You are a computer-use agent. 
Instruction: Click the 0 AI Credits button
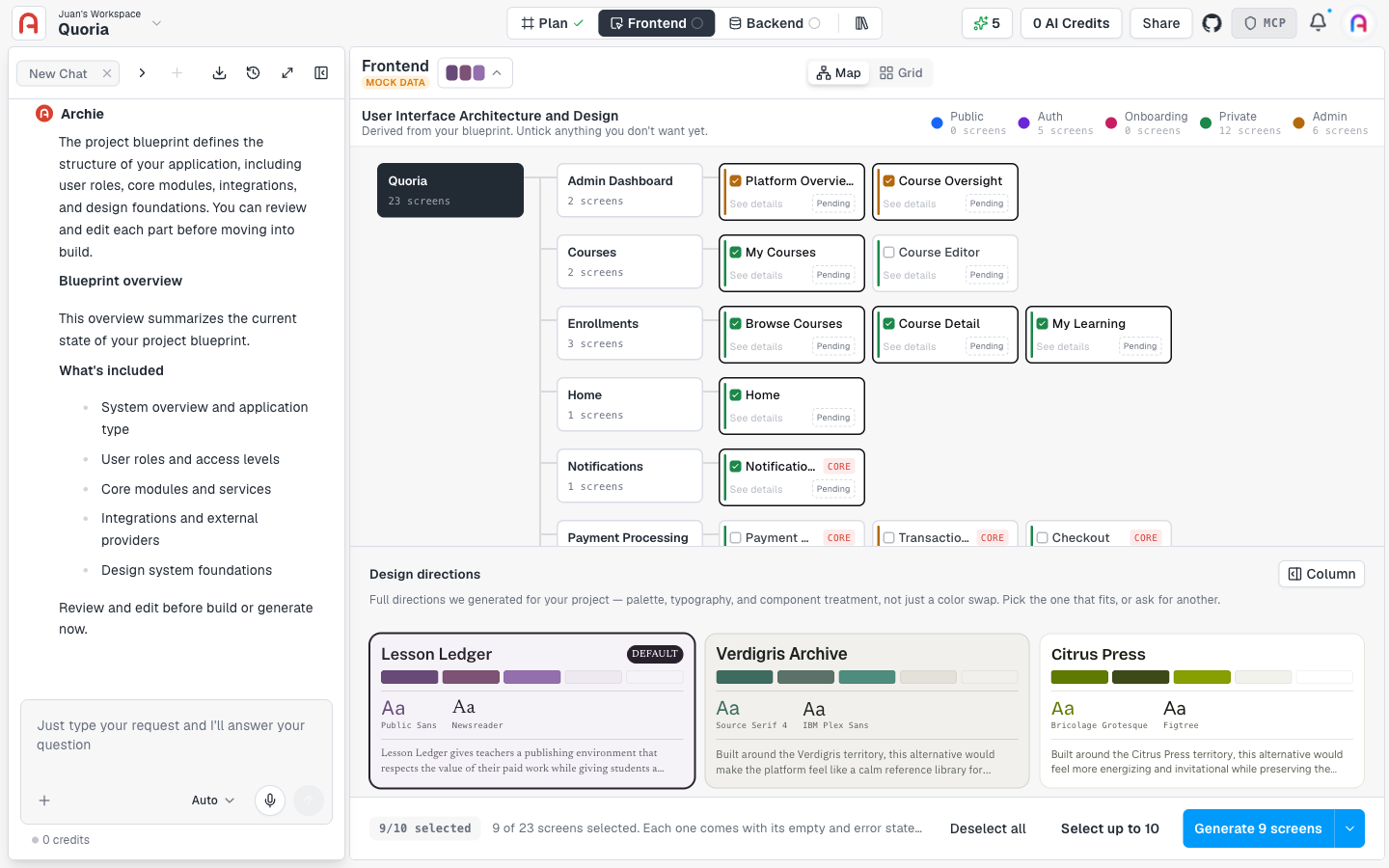[x=1071, y=23]
